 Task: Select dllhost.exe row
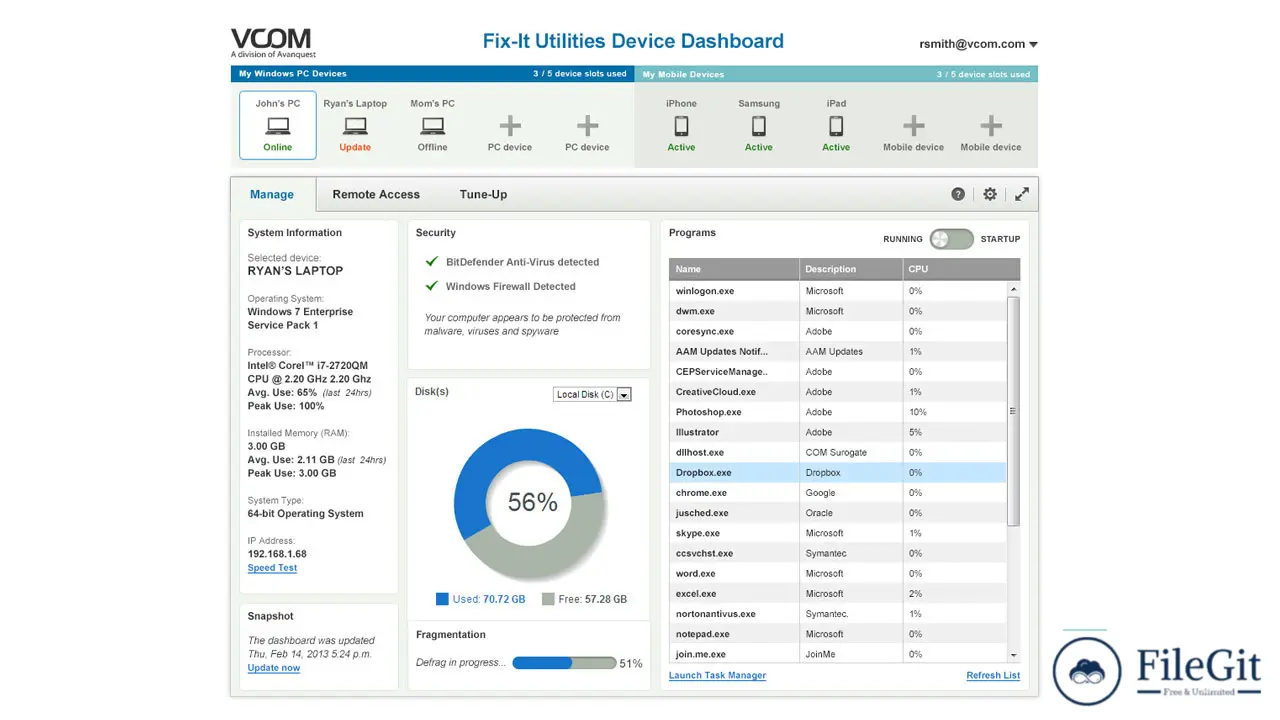(x=838, y=452)
